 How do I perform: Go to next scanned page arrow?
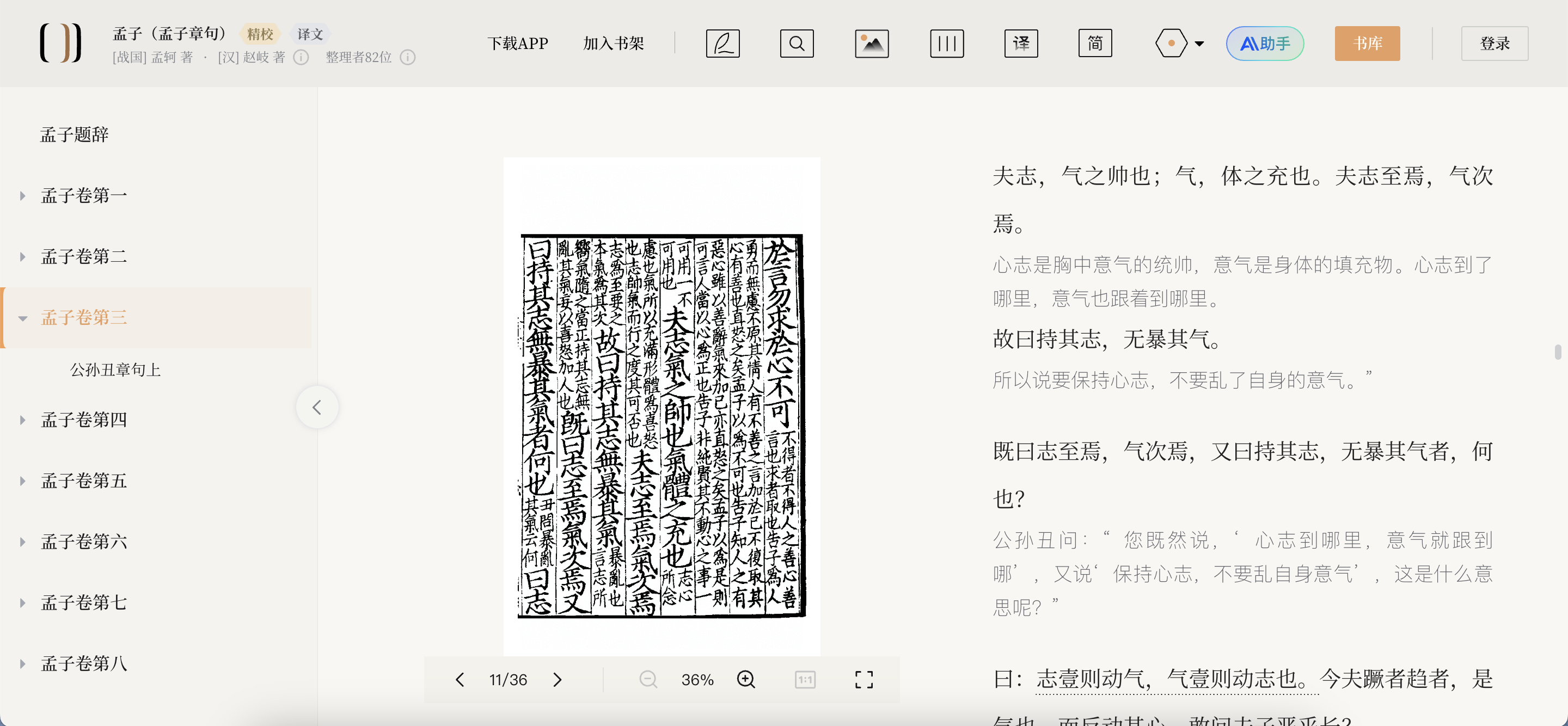tap(557, 679)
